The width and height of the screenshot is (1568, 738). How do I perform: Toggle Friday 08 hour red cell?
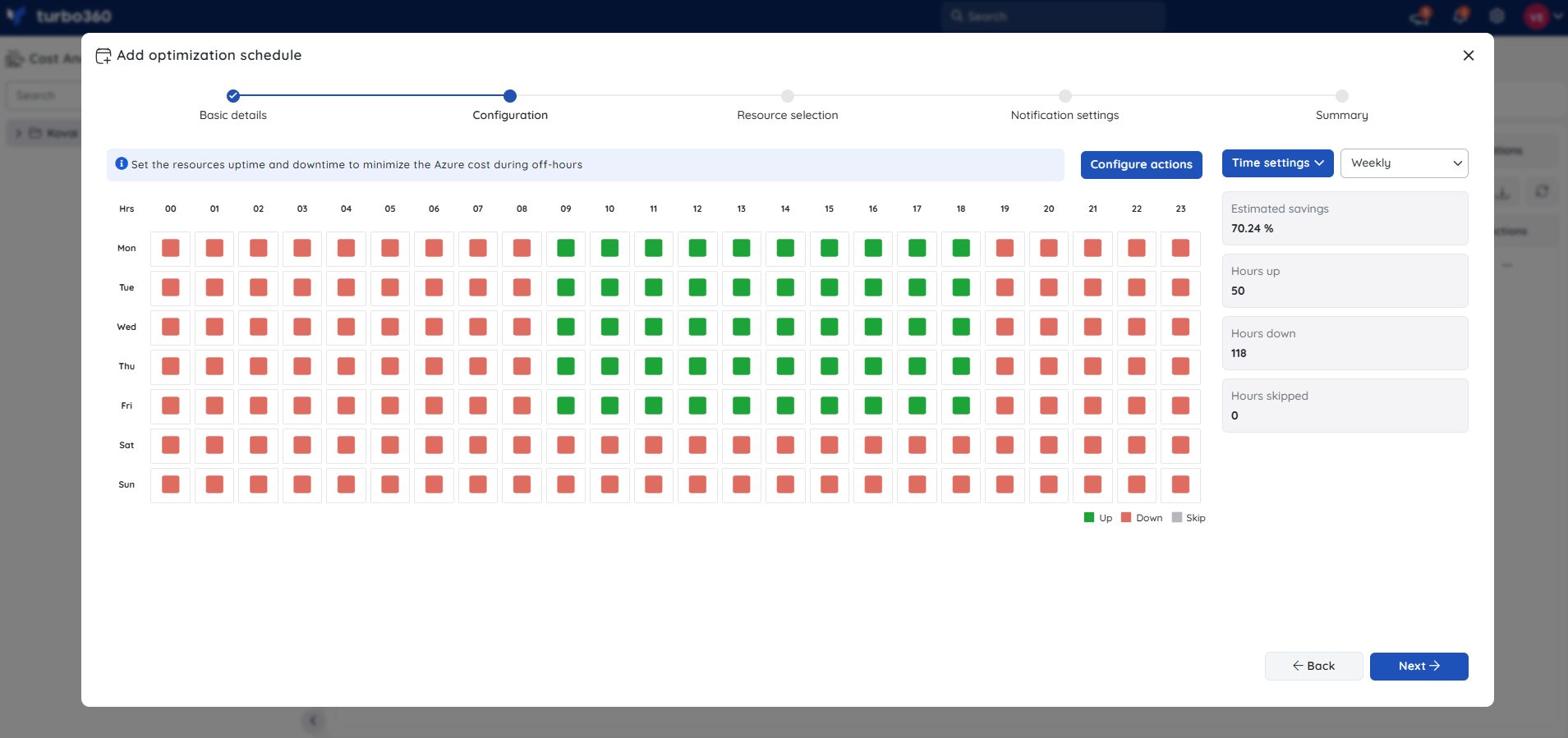522,406
